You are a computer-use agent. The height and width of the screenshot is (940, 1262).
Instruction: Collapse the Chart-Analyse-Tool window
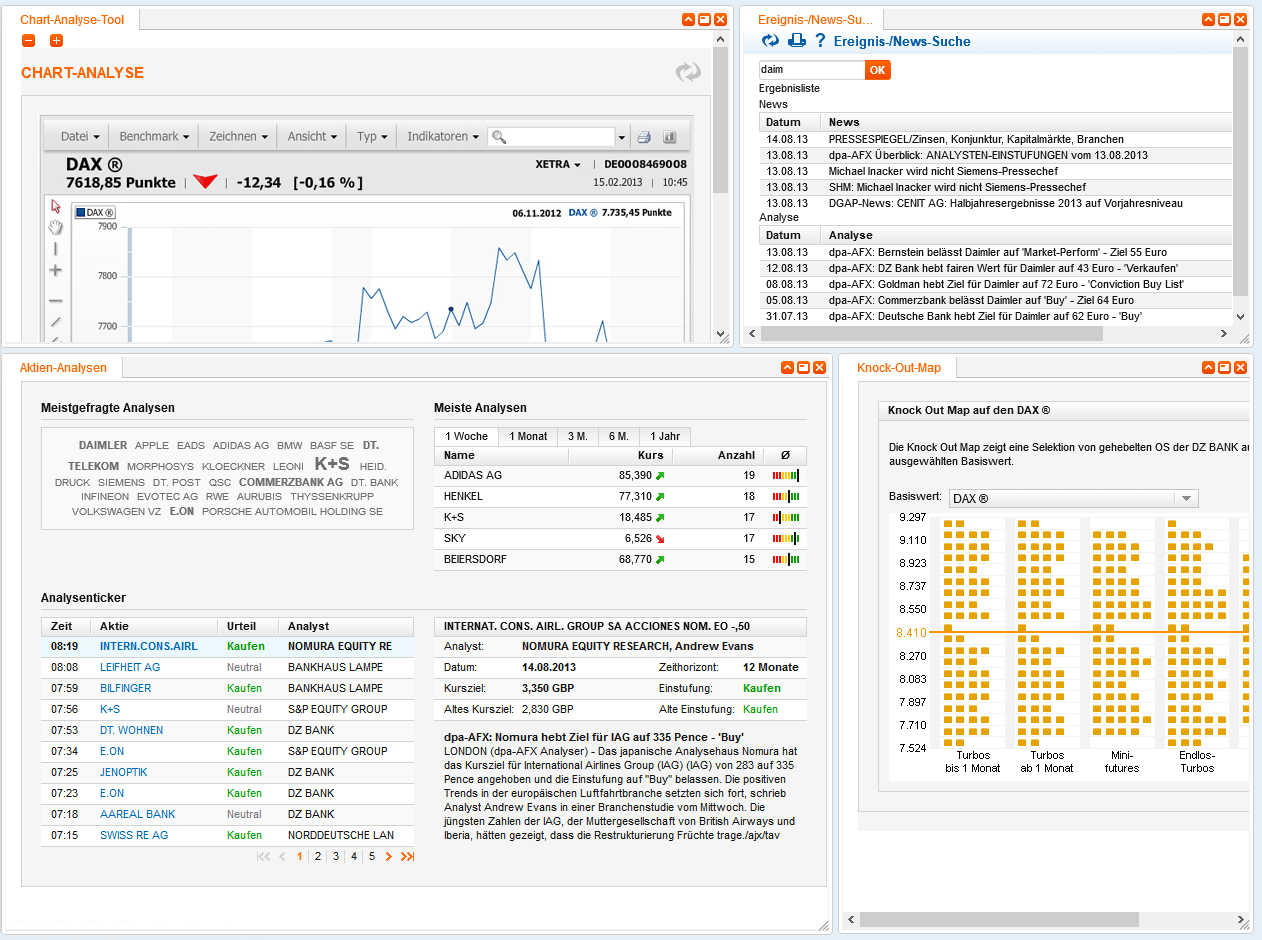point(688,19)
